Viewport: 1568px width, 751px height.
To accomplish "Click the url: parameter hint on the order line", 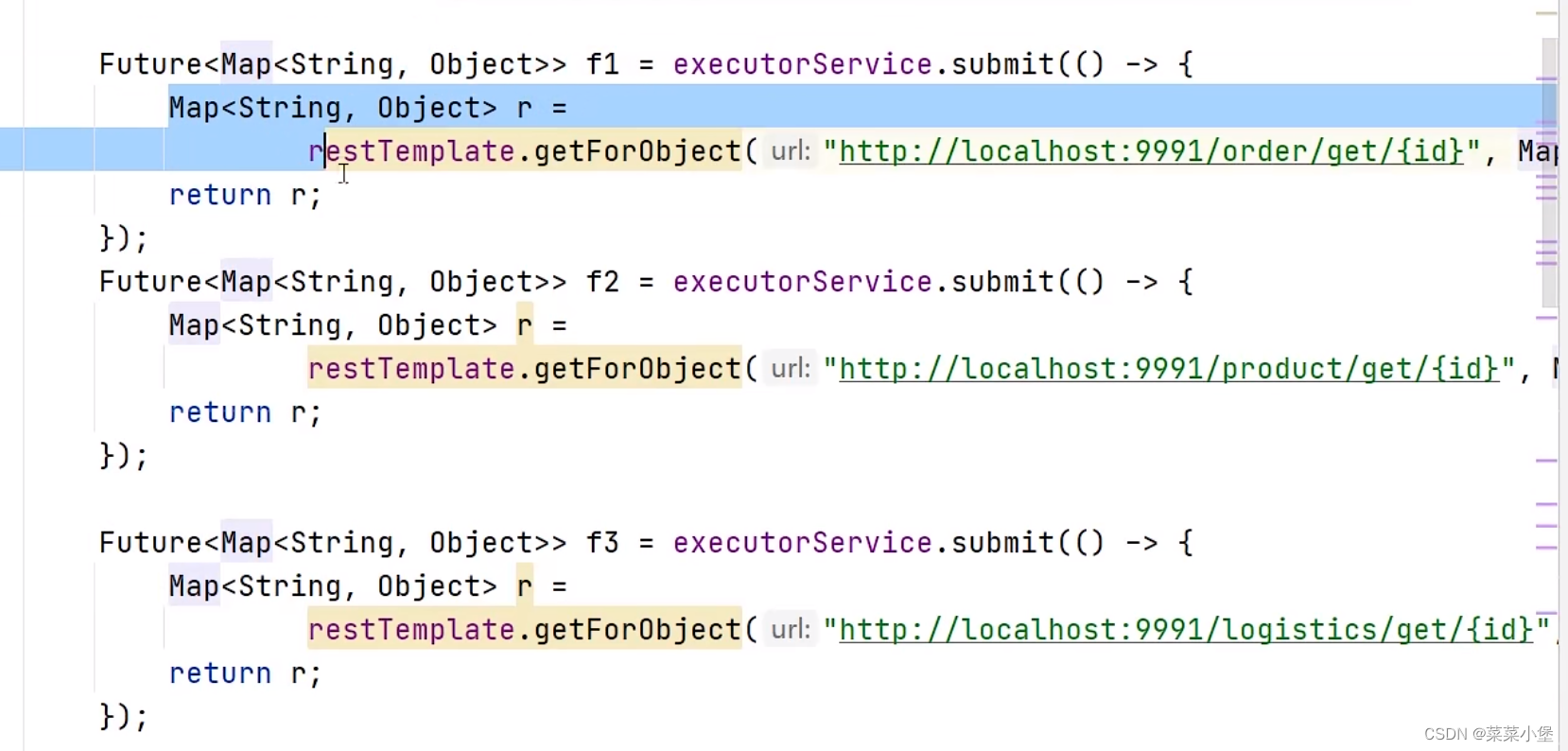I will coord(791,151).
